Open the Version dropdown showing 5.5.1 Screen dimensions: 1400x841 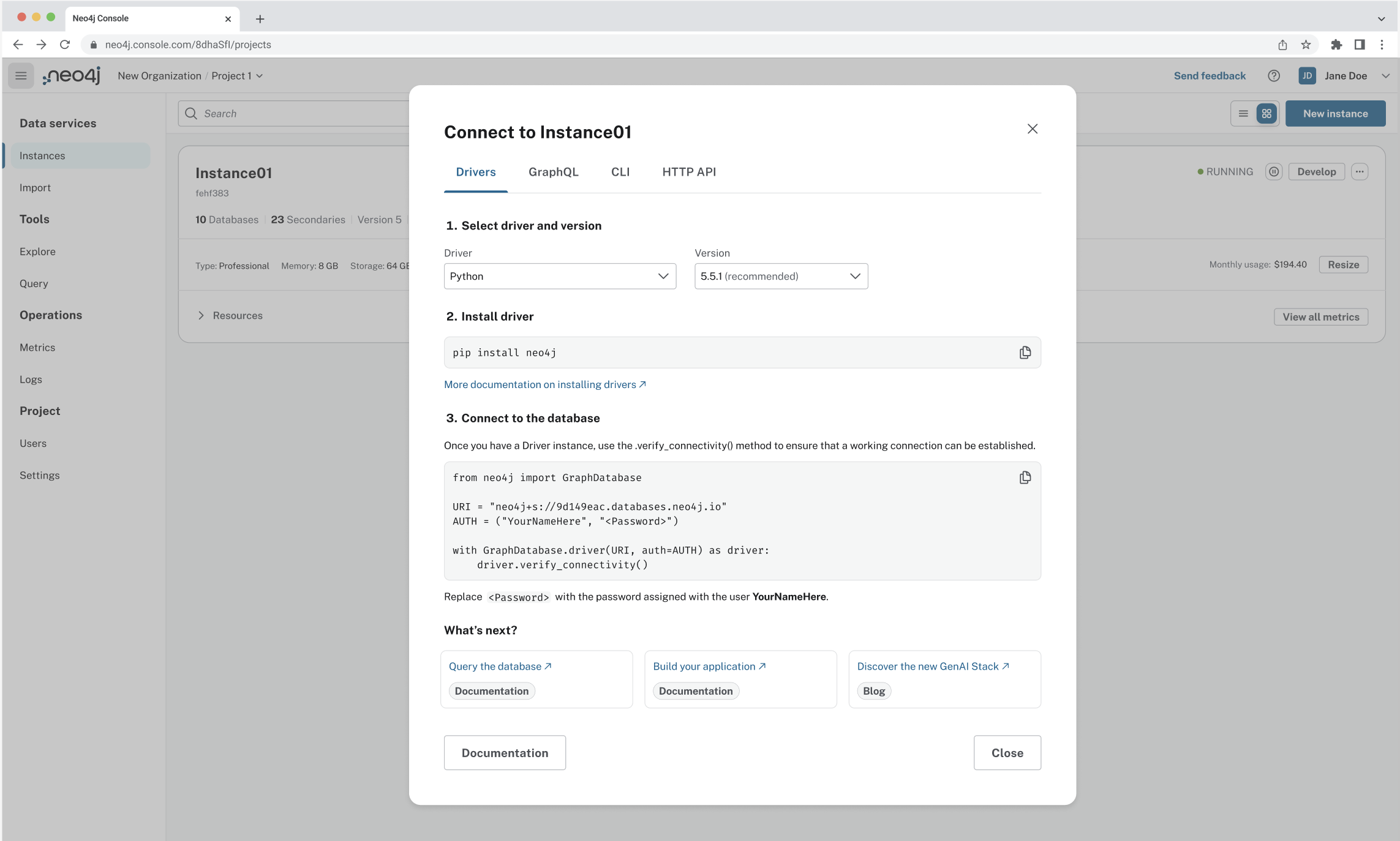point(781,276)
